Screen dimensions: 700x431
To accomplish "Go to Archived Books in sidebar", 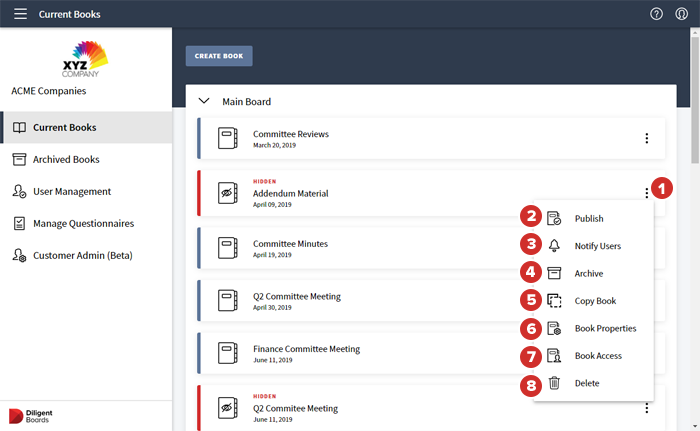I will pyautogui.click(x=66, y=159).
